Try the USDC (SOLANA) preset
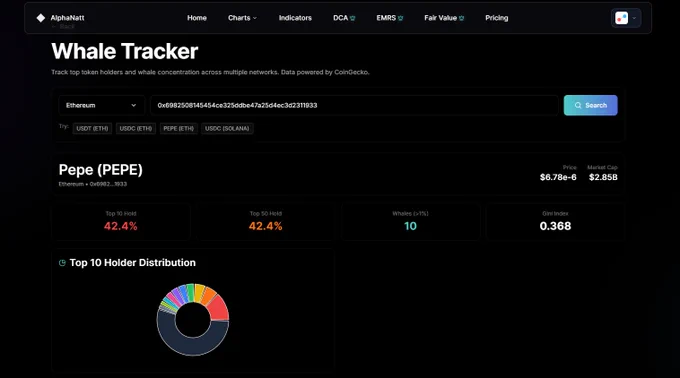 point(227,128)
